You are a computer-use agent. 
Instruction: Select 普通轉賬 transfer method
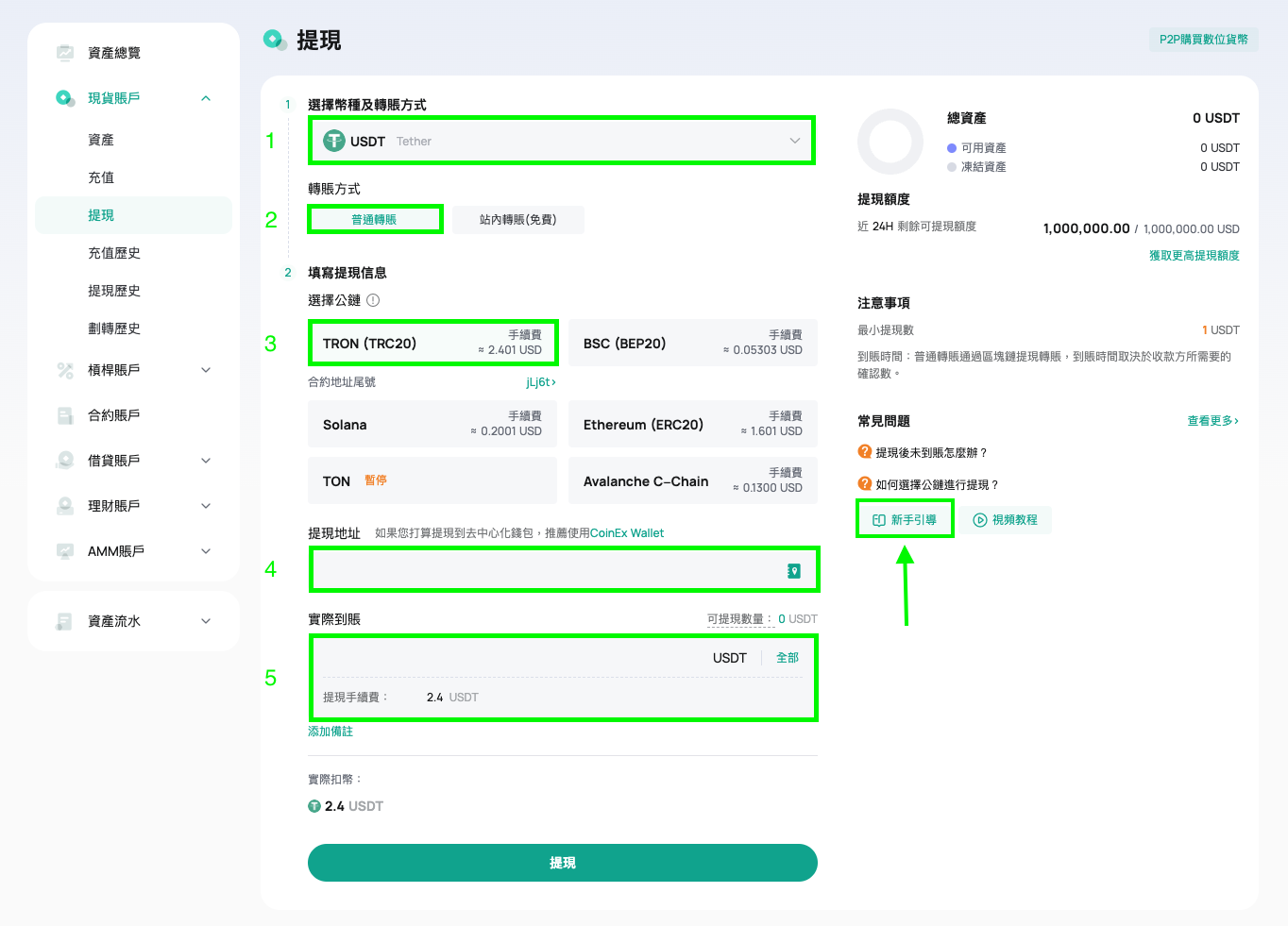374,219
